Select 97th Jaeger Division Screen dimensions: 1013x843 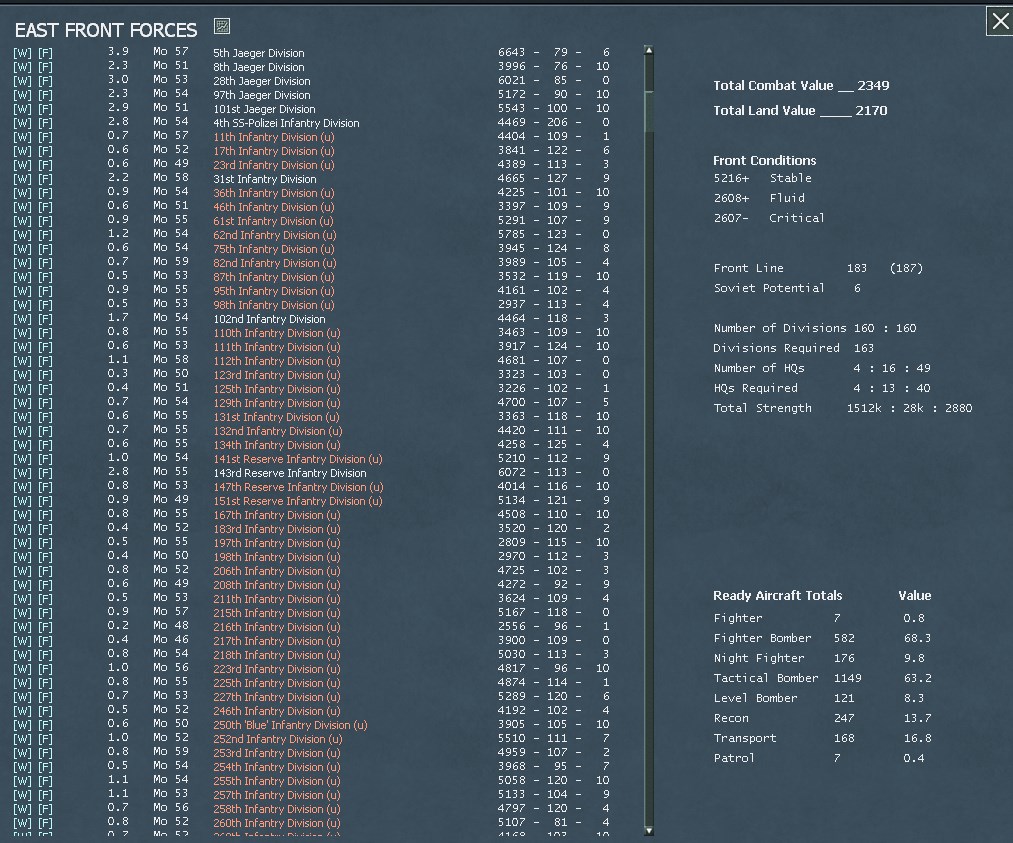tap(262, 95)
